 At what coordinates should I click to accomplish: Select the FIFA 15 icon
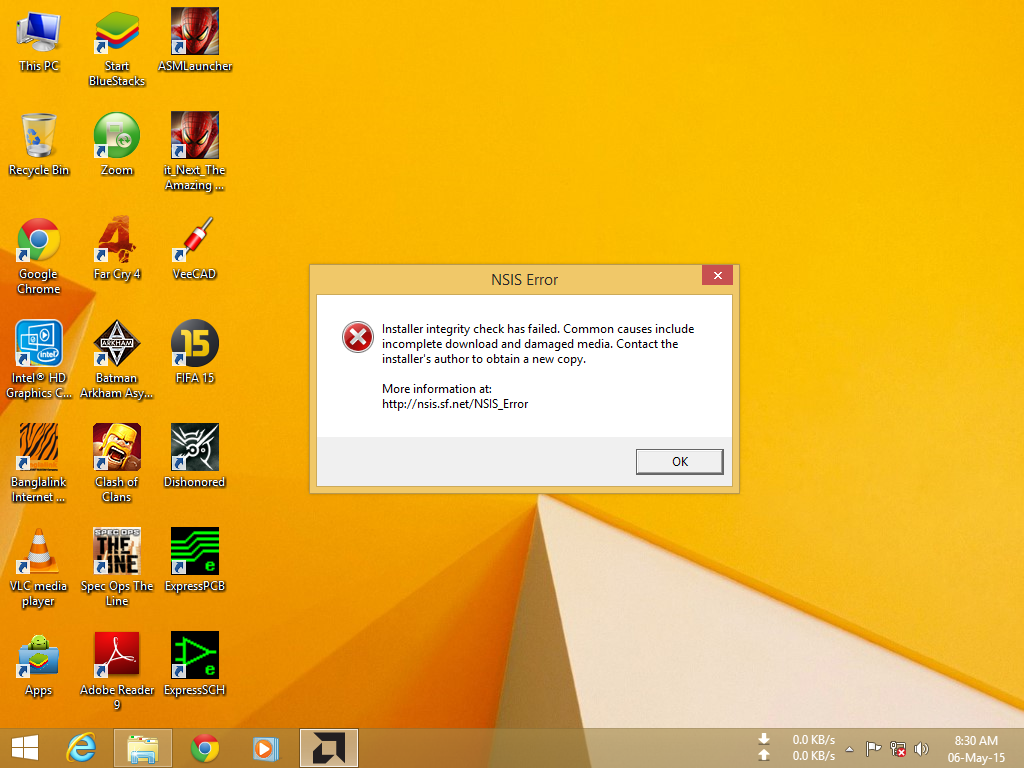195,351
